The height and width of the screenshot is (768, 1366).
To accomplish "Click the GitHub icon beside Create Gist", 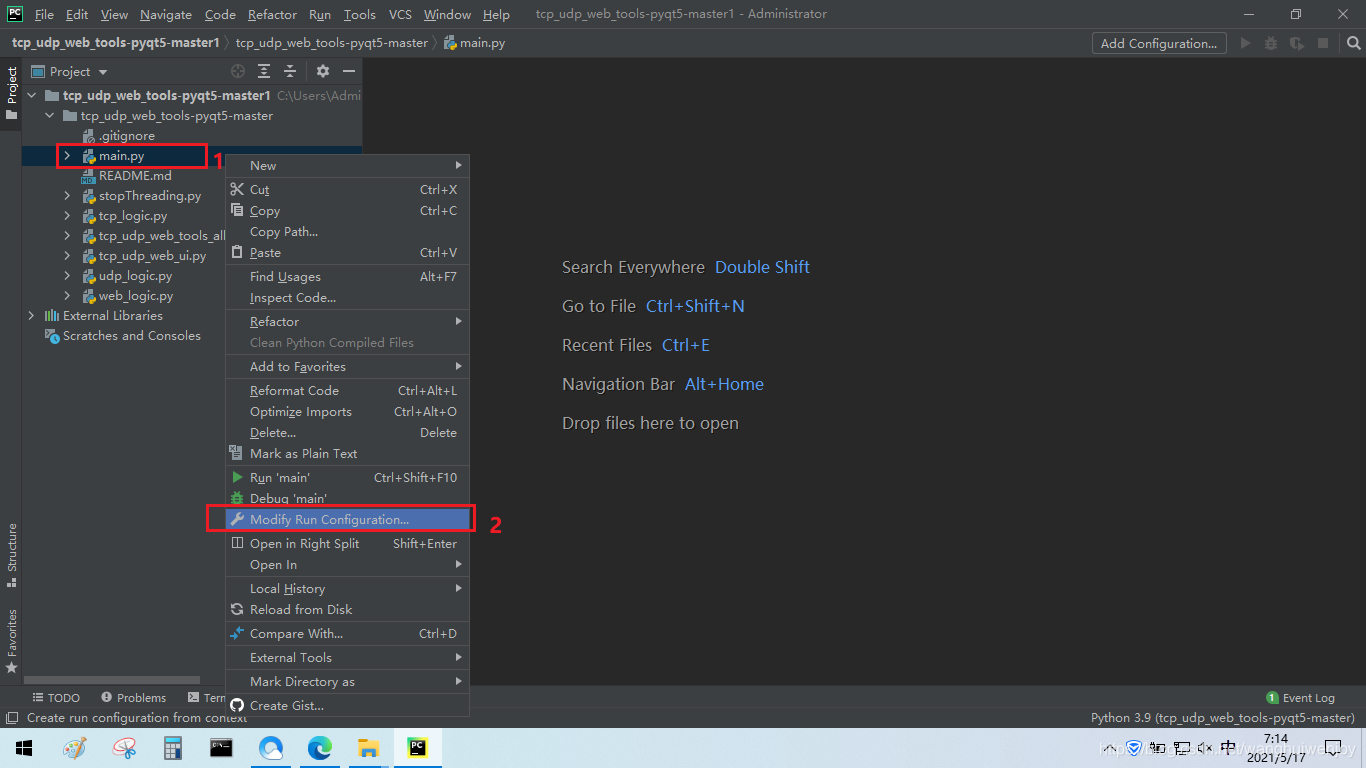I will click(x=237, y=705).
